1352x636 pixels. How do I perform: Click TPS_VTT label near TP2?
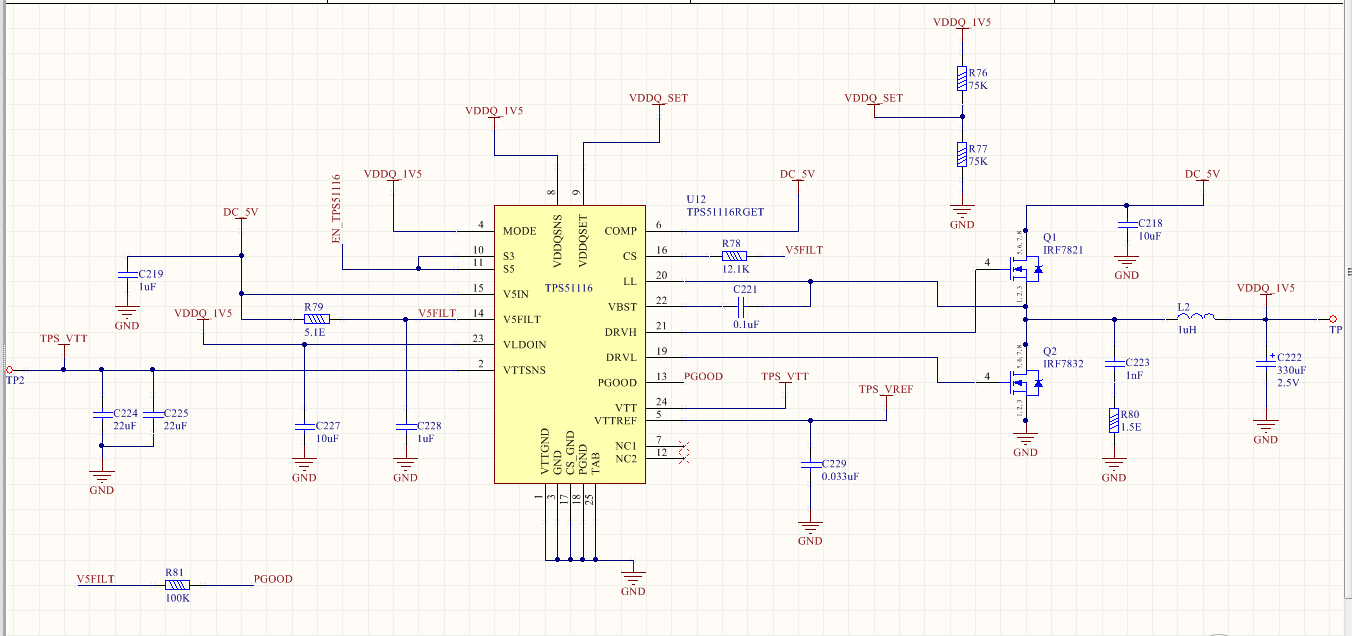[63, 339]
